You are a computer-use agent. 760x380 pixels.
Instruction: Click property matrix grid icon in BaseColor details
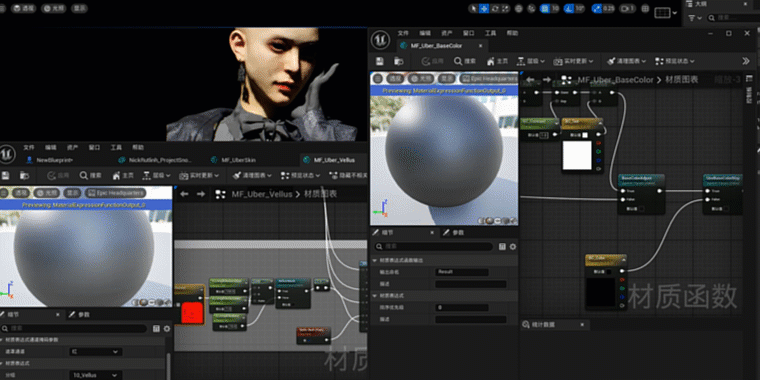pyautogui.click(x=502, y=247)
